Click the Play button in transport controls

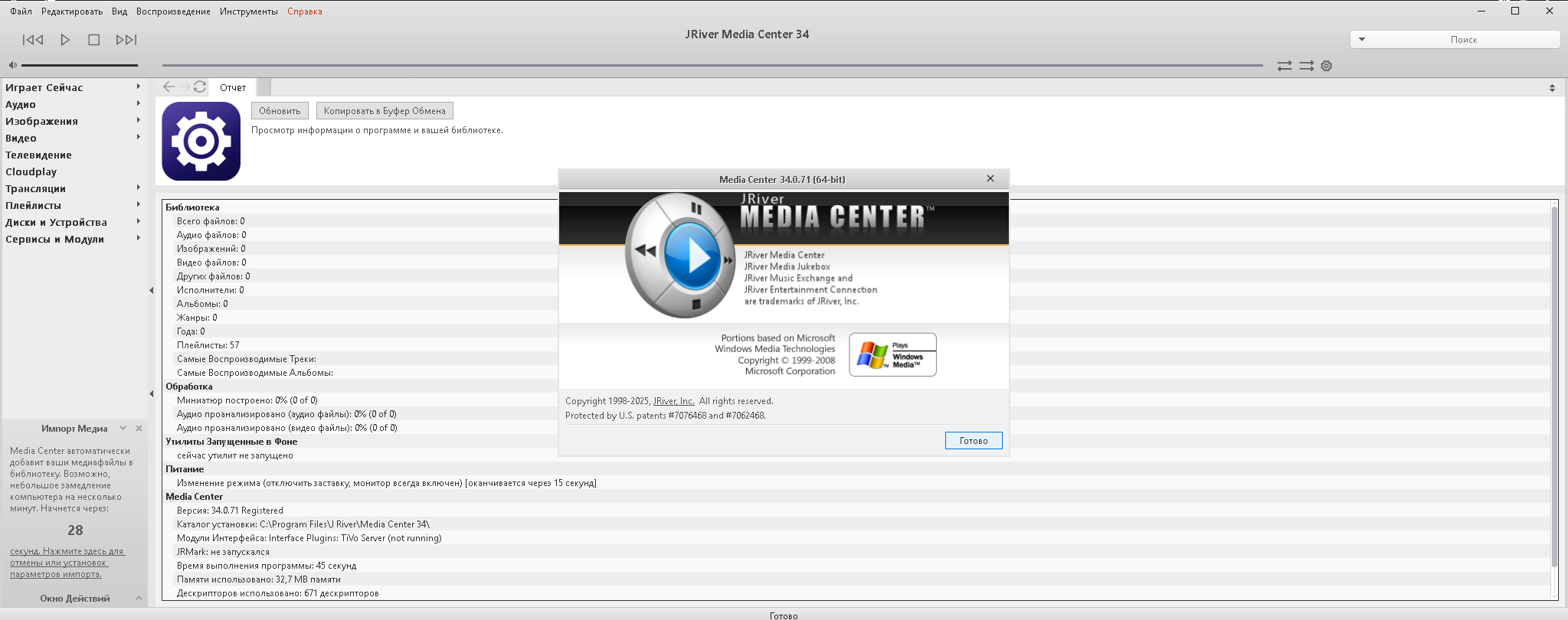click(x=65, y=40)
